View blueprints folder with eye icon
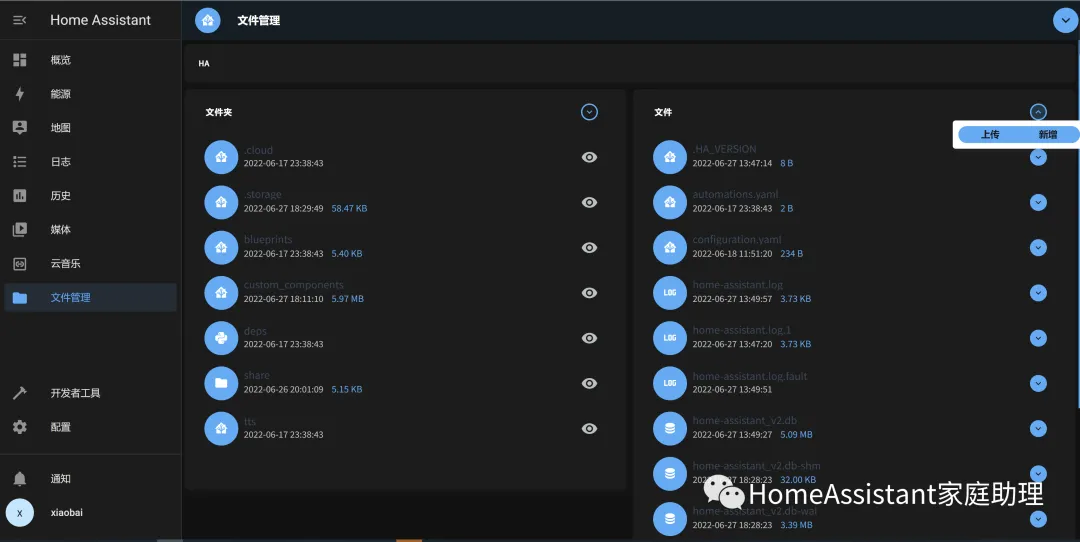This screenshot has width=1080, height=542. [589, 247]
